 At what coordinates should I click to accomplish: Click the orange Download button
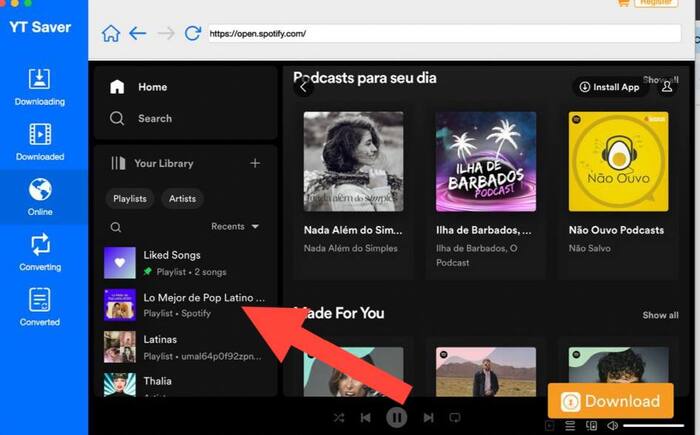coord(610,401)
